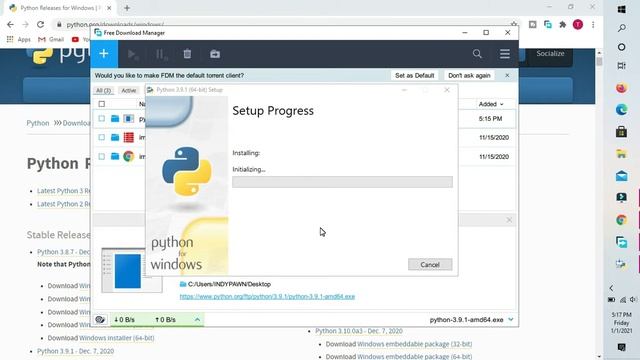Screen dimensions: 640x360
Task: Click Don't ask again button
Action: pos(469,76)
